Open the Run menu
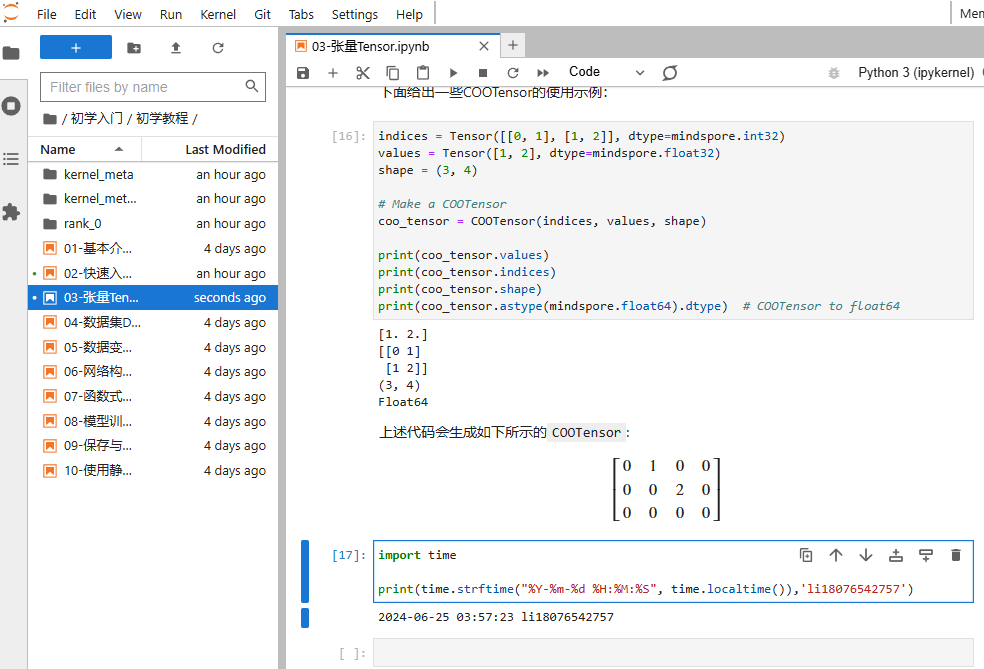Screen dimensions: 984x669 tap(171, 14)
